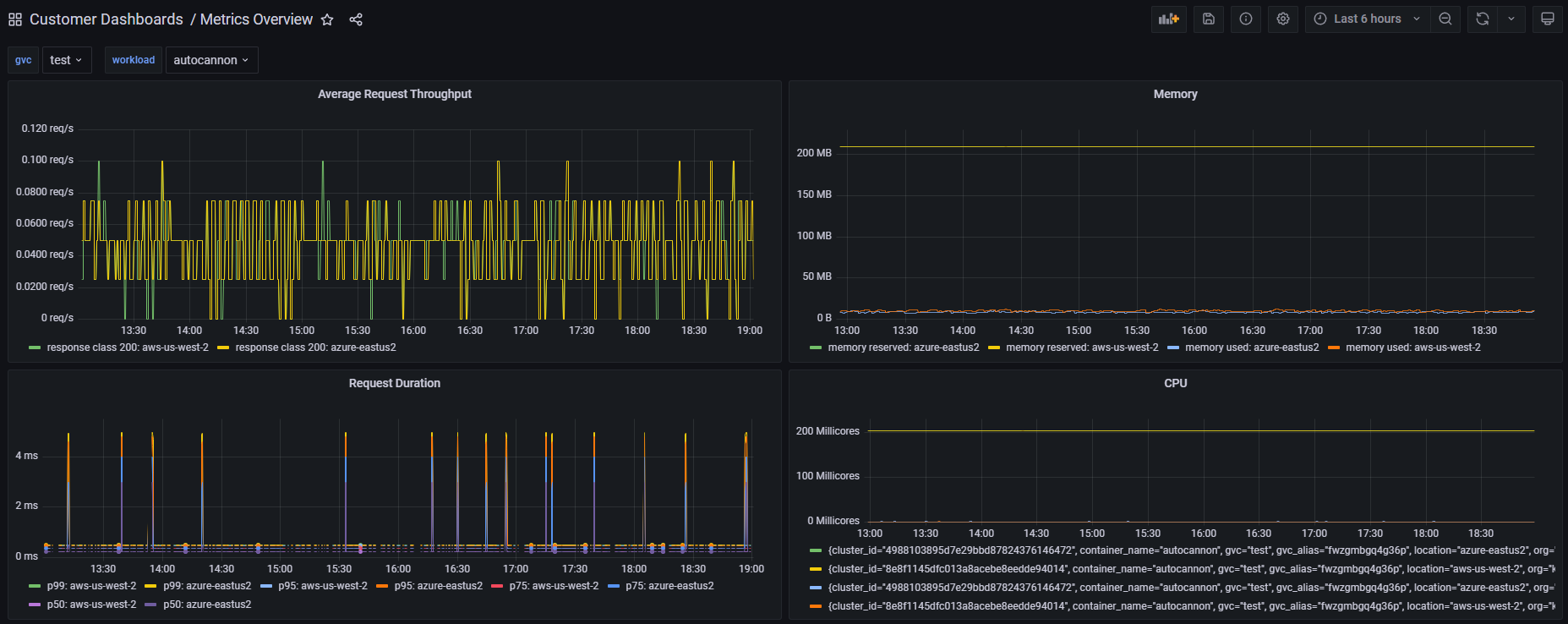Viewport: 1568px width, 624px height.
Task: Expand the refresh interval dropdown
Action: pyautogui.click(x=1511, y=19)
